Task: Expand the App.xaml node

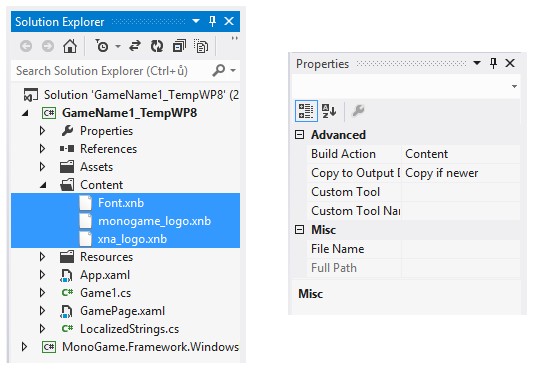Action: click(42, 275)
